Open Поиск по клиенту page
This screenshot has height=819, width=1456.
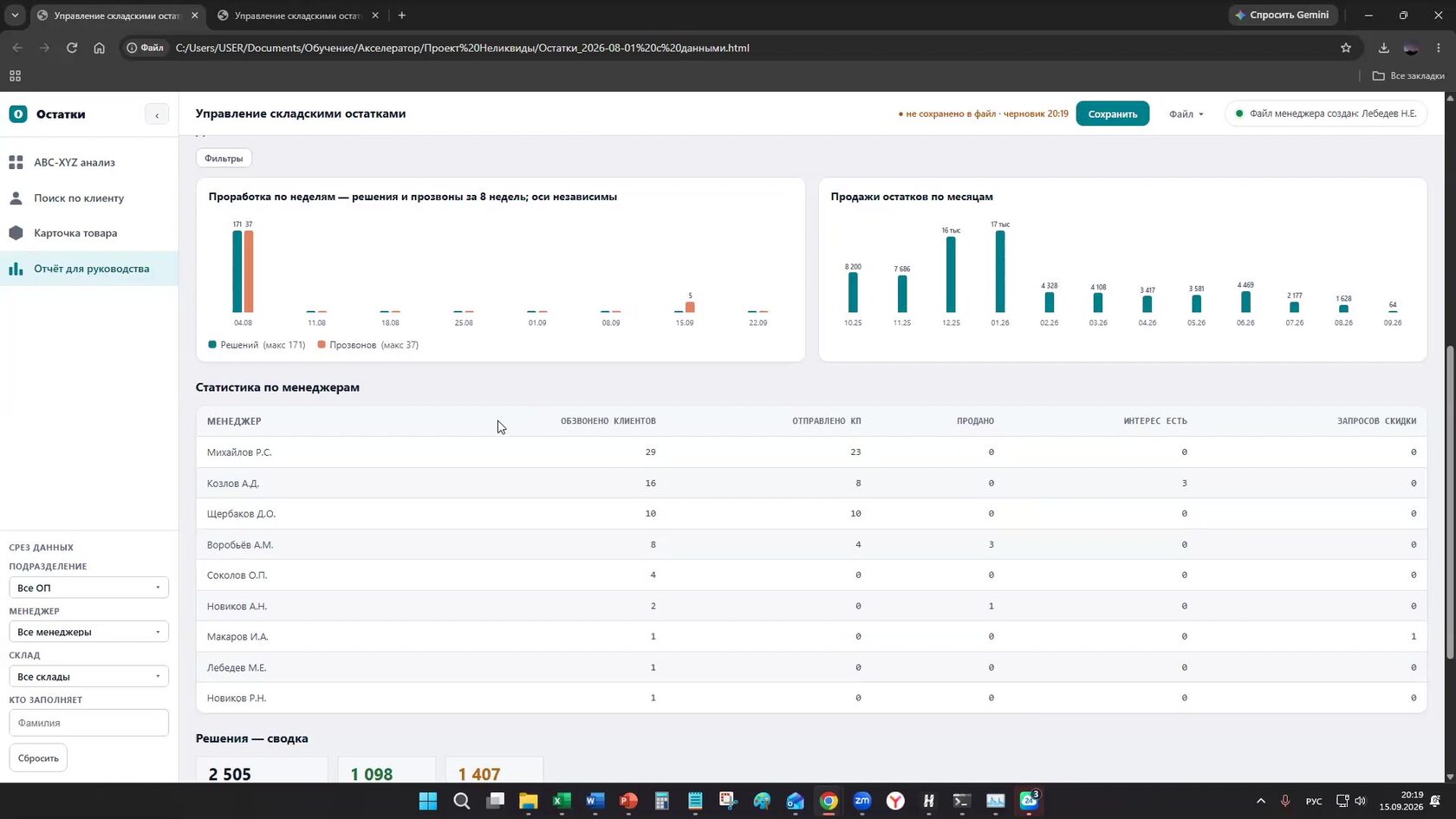click(79, 198)
